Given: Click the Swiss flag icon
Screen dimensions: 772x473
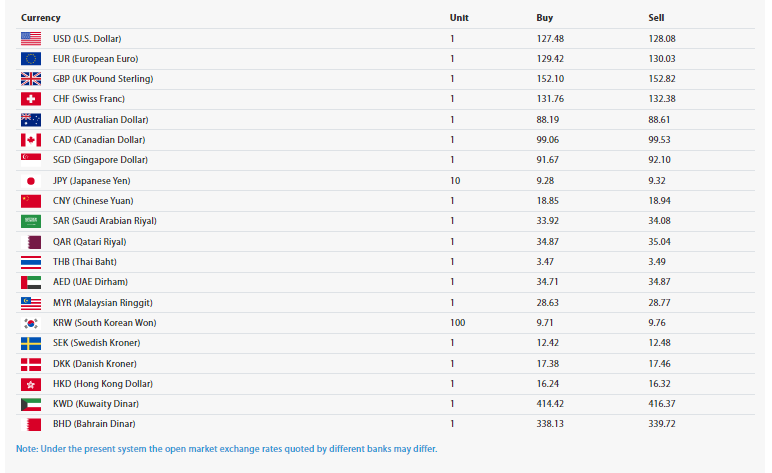Looking at the screenshot, I should 31,99.
